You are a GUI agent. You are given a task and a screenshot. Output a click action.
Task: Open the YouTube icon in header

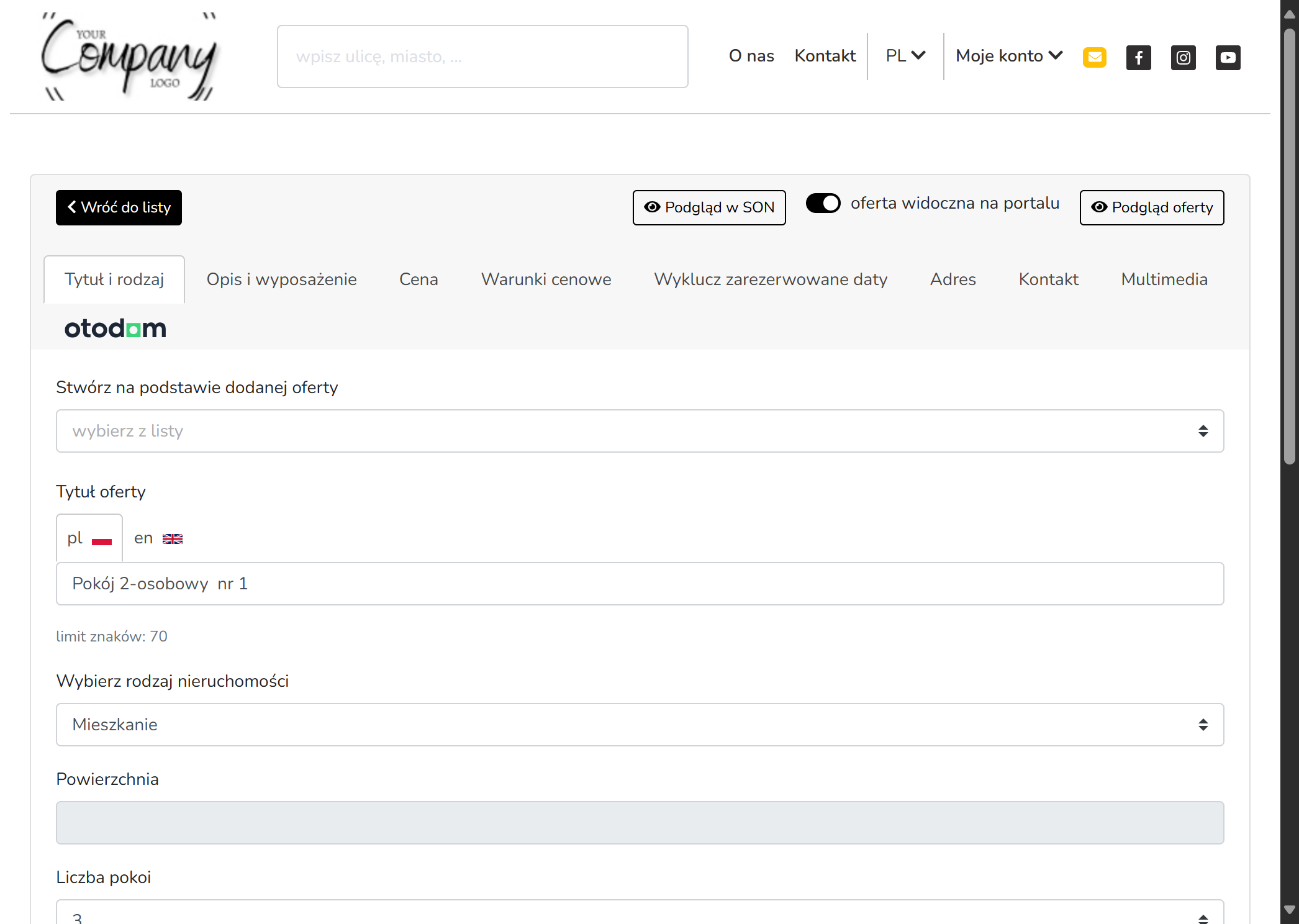1228,57
